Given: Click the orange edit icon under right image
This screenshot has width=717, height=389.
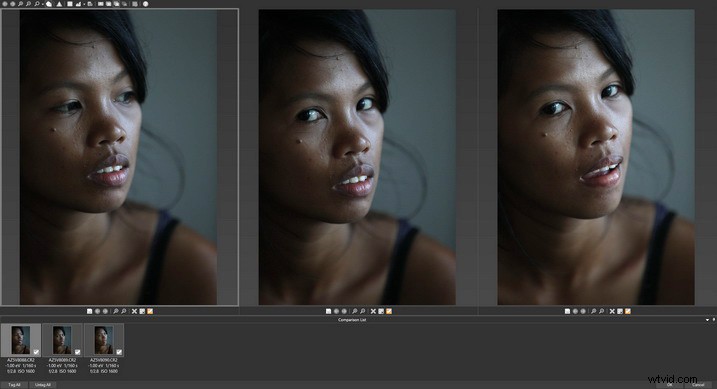Looking at the screenshot, I should [x=628, y=311].
